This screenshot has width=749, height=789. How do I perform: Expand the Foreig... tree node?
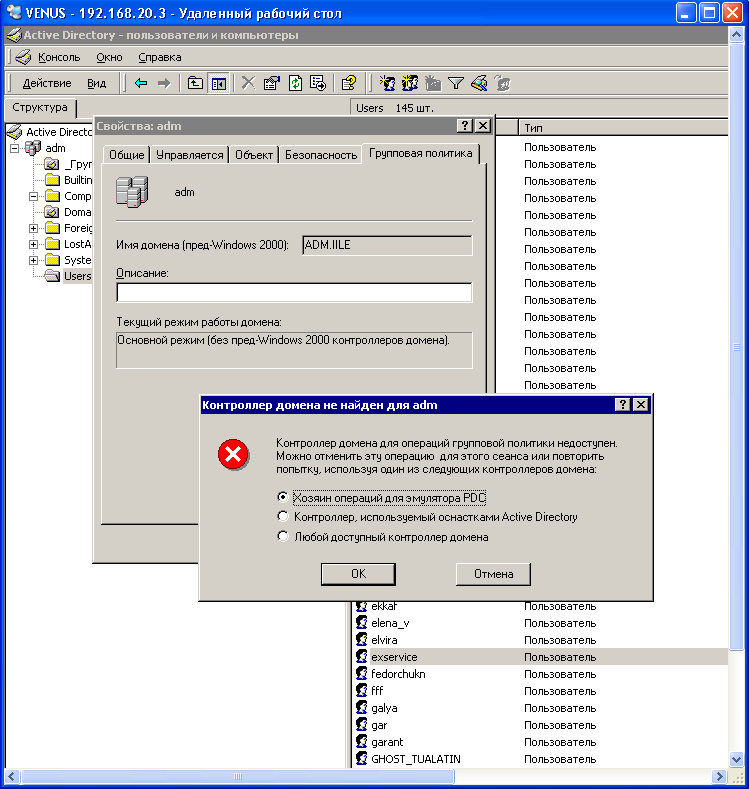click(33, 228)
